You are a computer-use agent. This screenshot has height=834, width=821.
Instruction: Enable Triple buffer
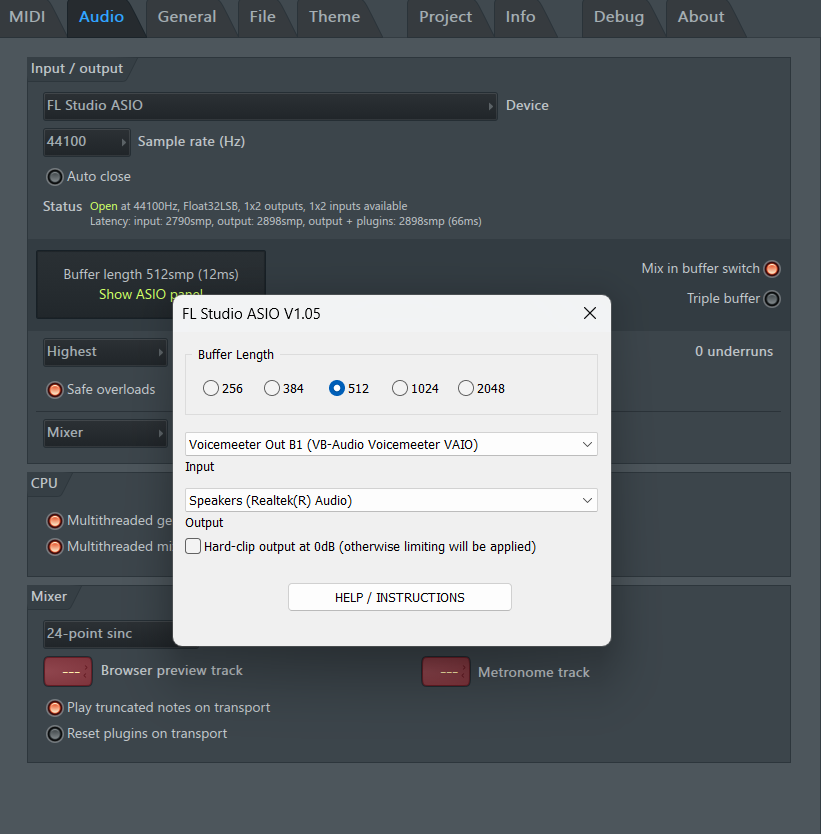pos(770,298)
